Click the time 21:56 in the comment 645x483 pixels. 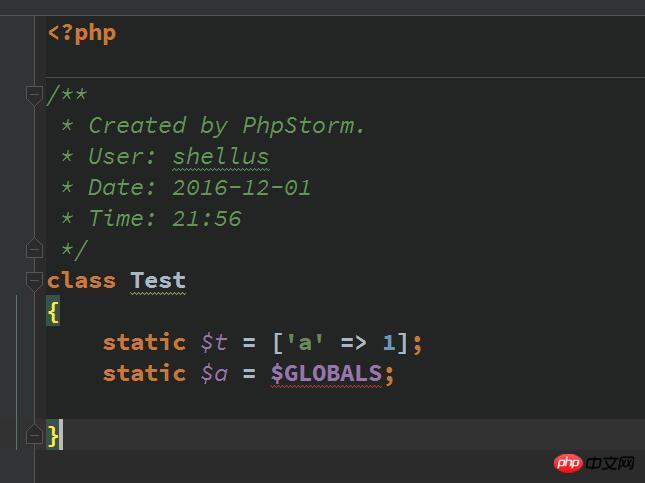pos(206,218)
